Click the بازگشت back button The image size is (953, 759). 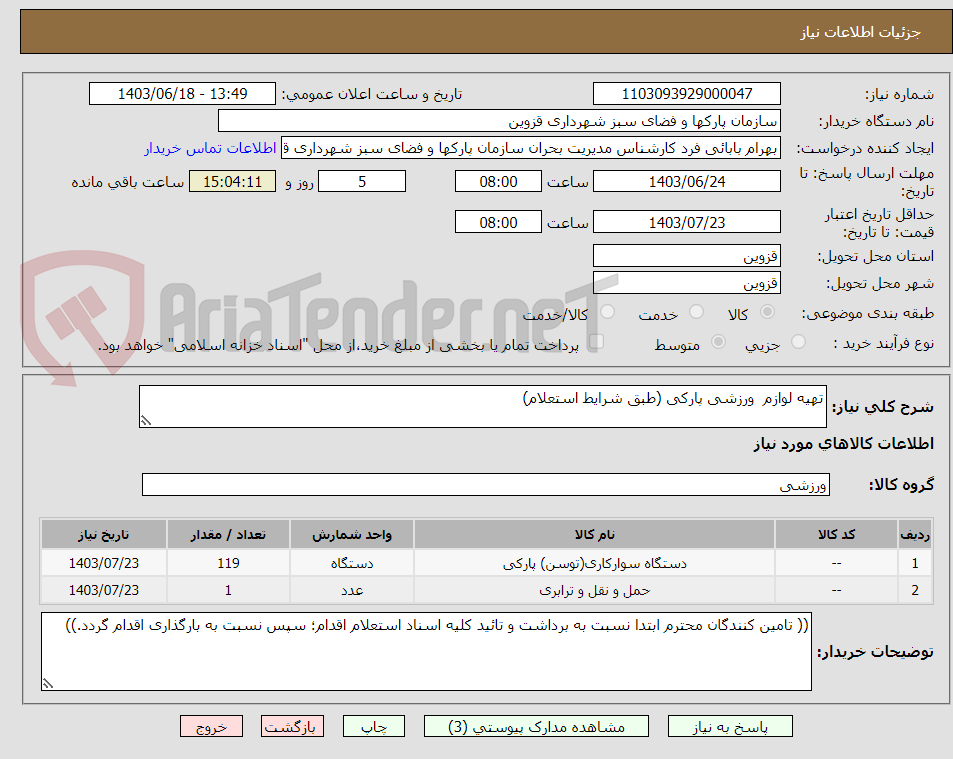292,726
